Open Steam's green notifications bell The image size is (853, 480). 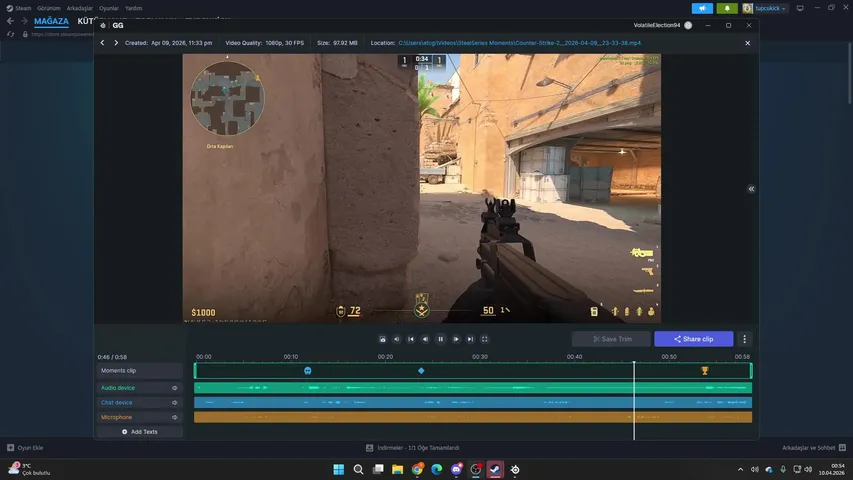727,8
